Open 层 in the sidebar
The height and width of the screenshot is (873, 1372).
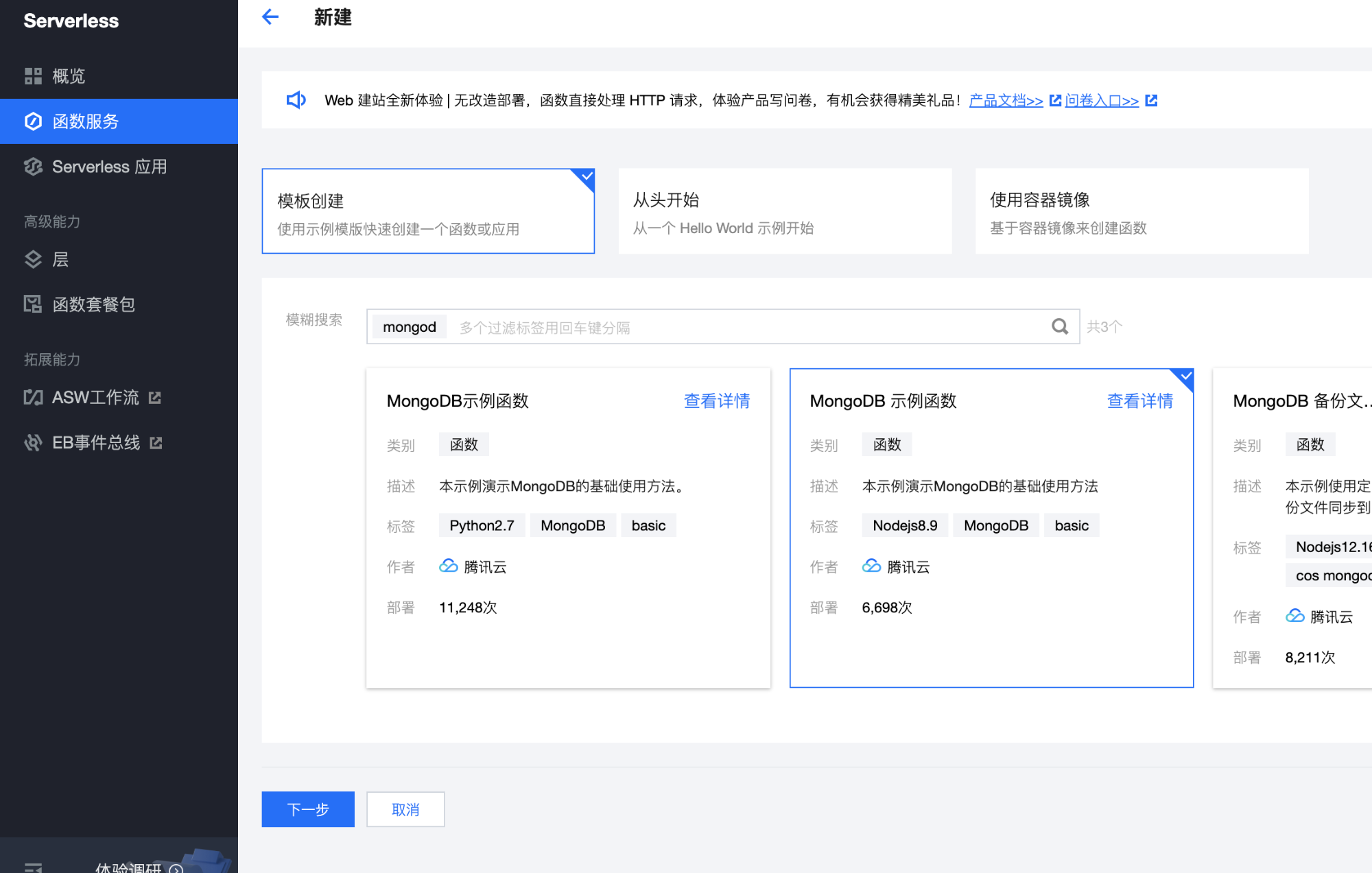tap(119, 259)
